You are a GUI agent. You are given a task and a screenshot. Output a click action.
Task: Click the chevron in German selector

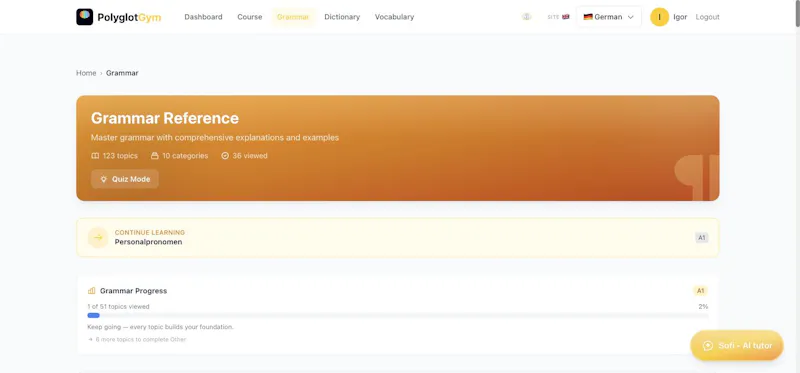(x=631, y=17)
